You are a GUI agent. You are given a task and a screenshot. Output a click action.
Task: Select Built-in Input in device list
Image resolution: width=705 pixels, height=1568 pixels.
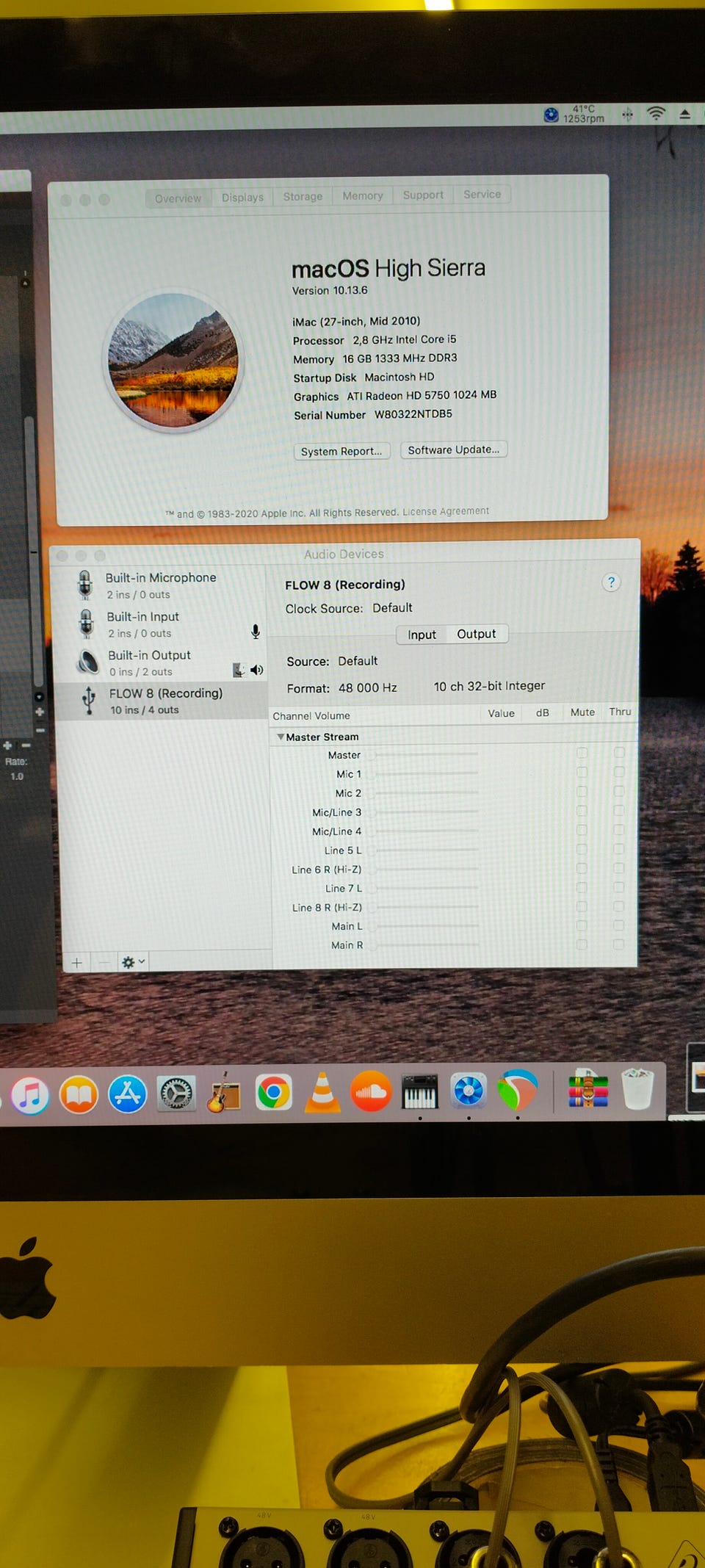pos(162,624)
